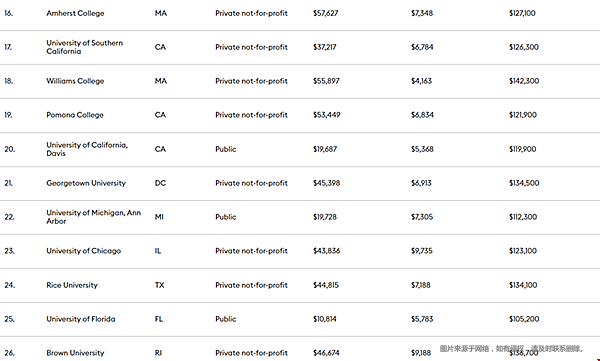The image size is (600, 361).
Task: Open the Amherst College entry
Action: 75,13
